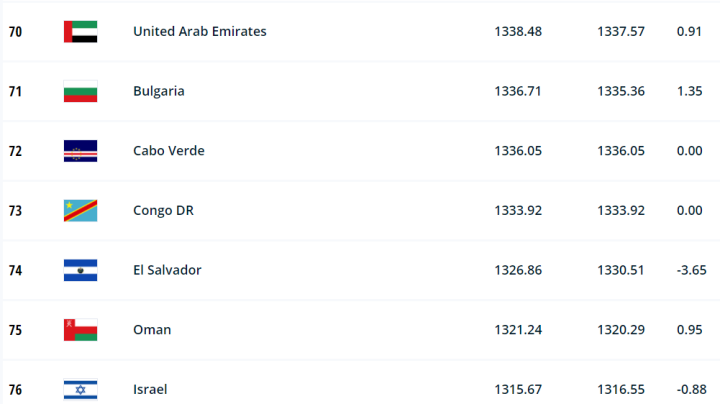Click El Salvador's -3.65 points change
This screenshot has height=404, width=720.
(x=691, y=270)
